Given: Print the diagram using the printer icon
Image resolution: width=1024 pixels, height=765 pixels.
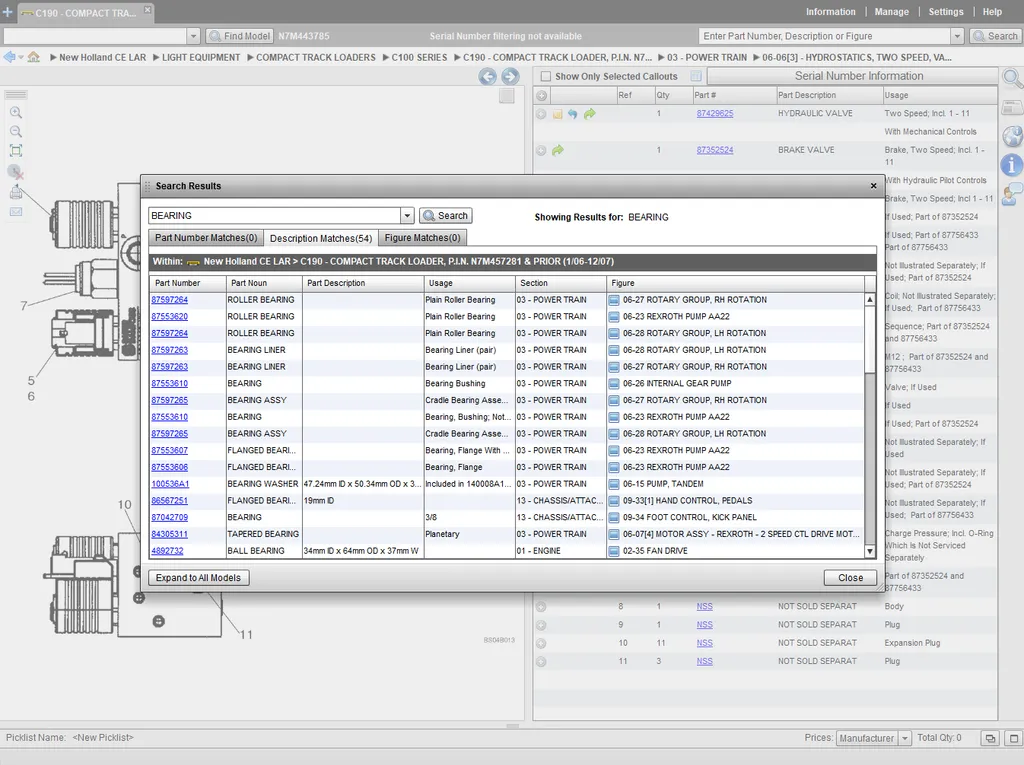Looking at the screenshot, I should [x=16, y=193].
